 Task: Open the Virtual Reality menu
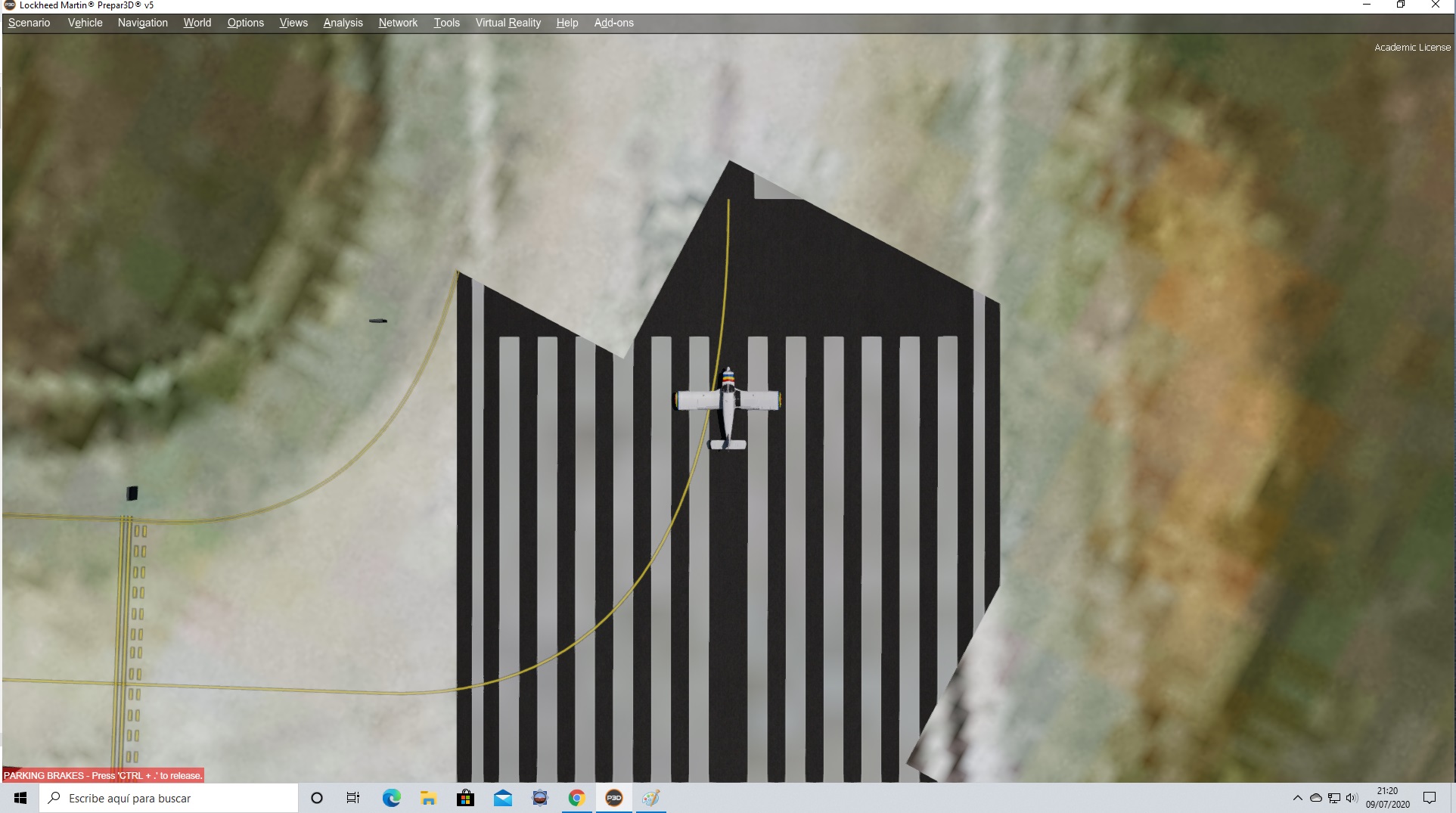508,23
